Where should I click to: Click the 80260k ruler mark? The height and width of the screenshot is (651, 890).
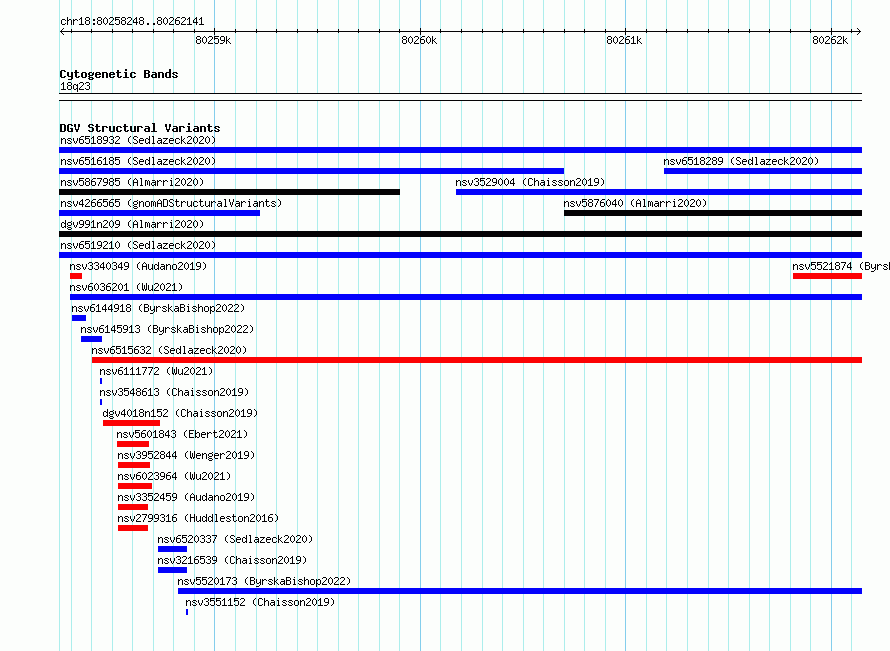[x=419, y=40]
